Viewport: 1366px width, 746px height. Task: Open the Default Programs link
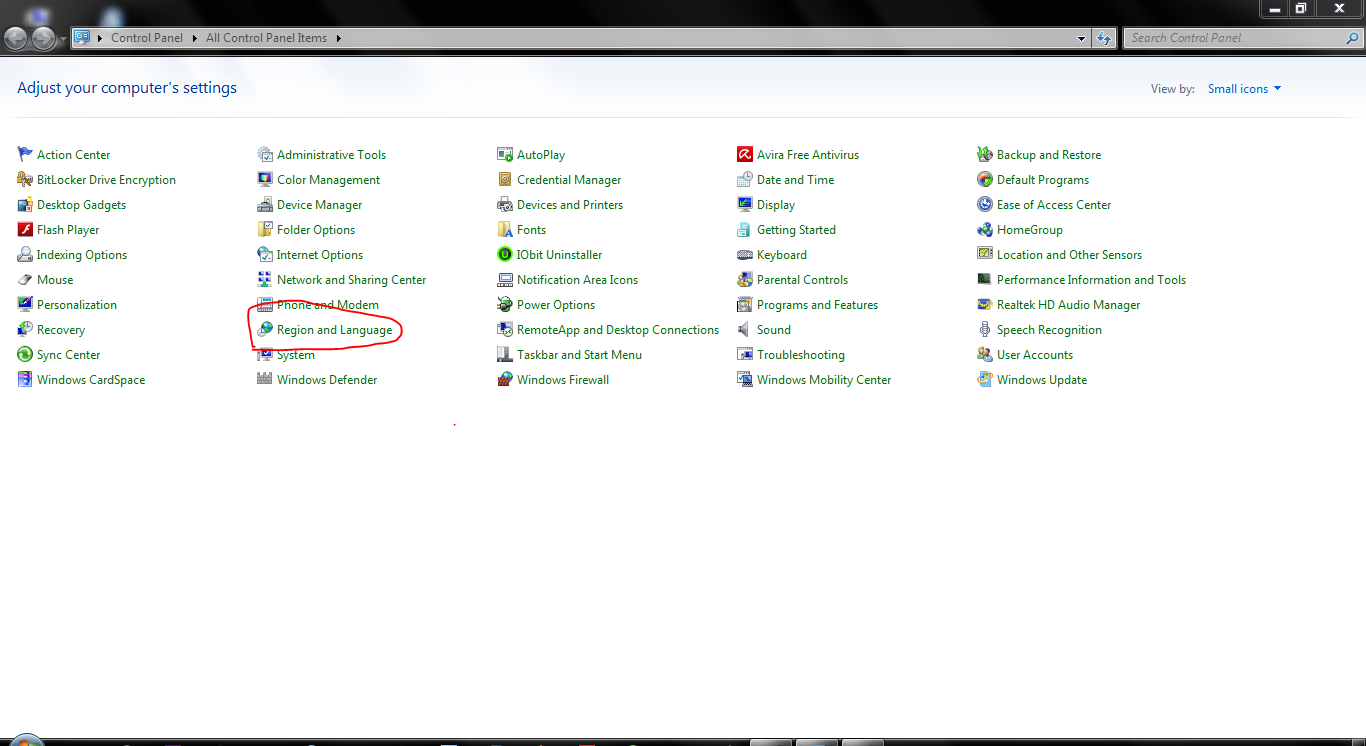1043,179
